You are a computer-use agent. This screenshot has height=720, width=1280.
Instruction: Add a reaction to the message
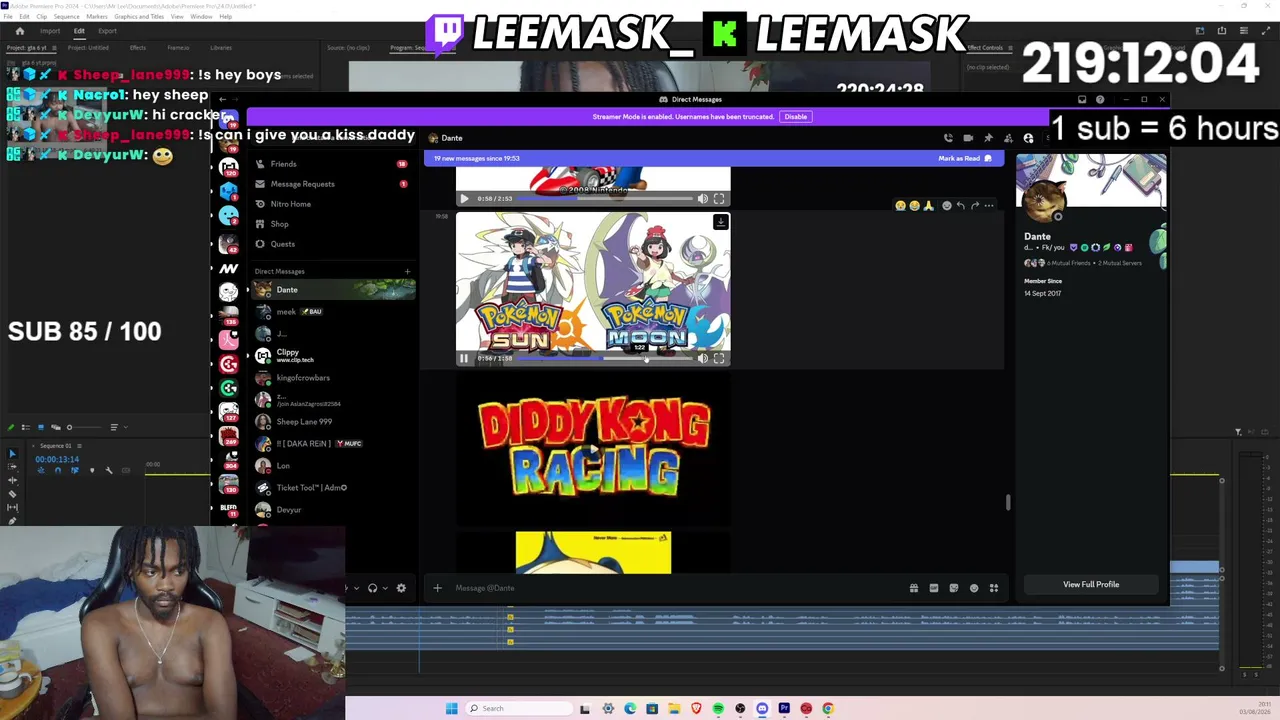[947, 206]
